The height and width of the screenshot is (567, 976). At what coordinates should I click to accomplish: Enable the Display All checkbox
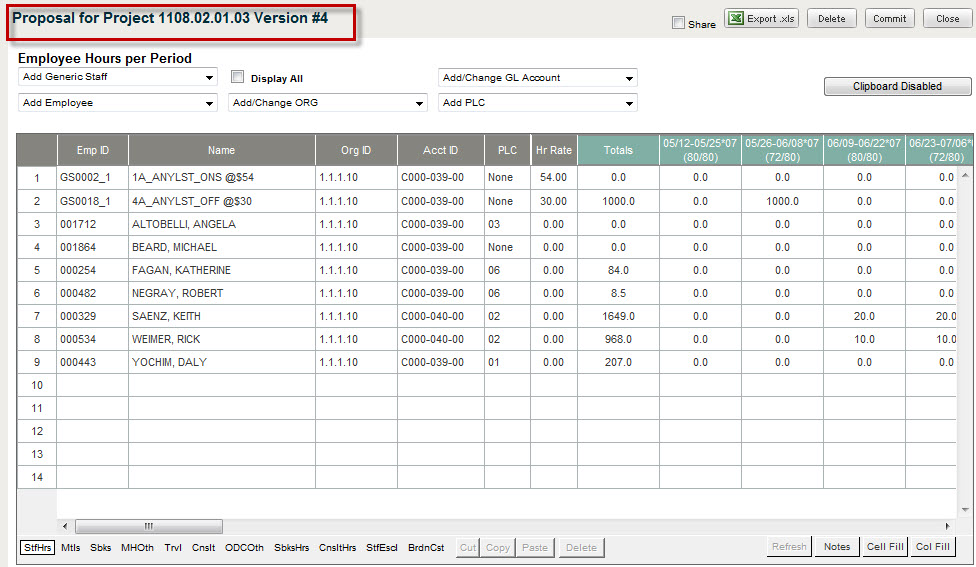pyautogui.click(x=238, y=77)
